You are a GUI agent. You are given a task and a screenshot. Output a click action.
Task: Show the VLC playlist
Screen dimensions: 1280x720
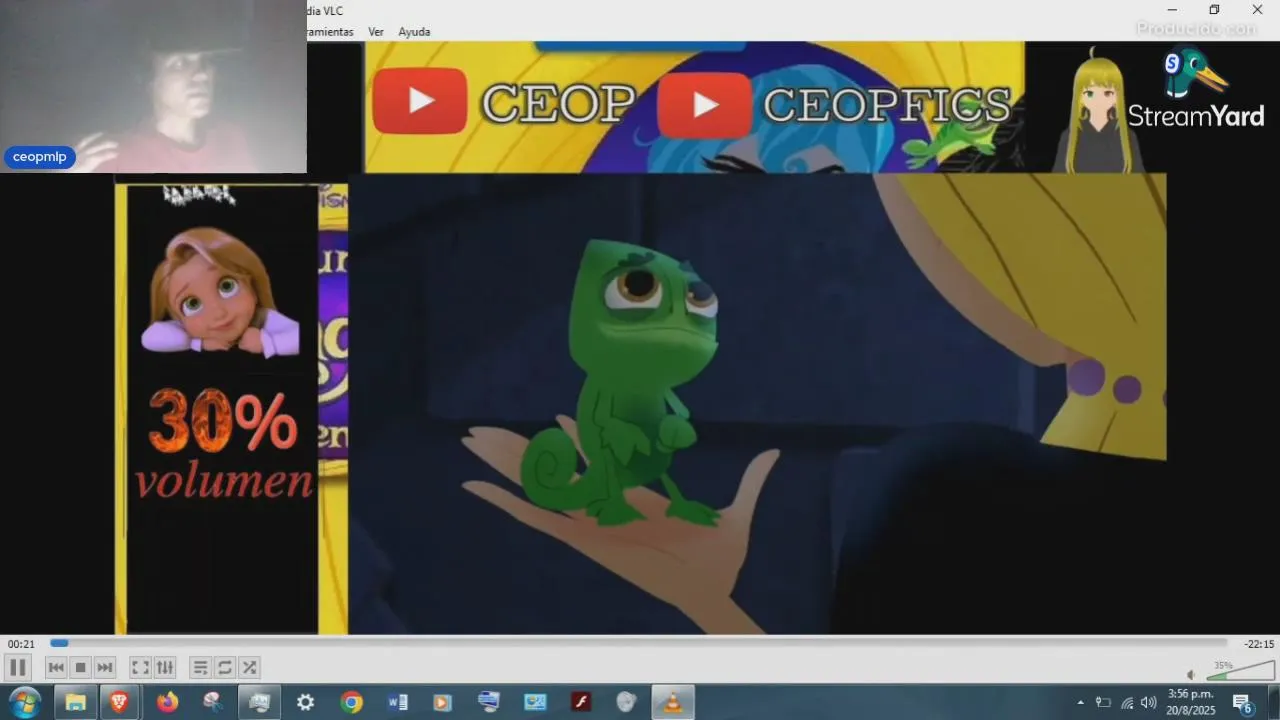tap(200, 667)
